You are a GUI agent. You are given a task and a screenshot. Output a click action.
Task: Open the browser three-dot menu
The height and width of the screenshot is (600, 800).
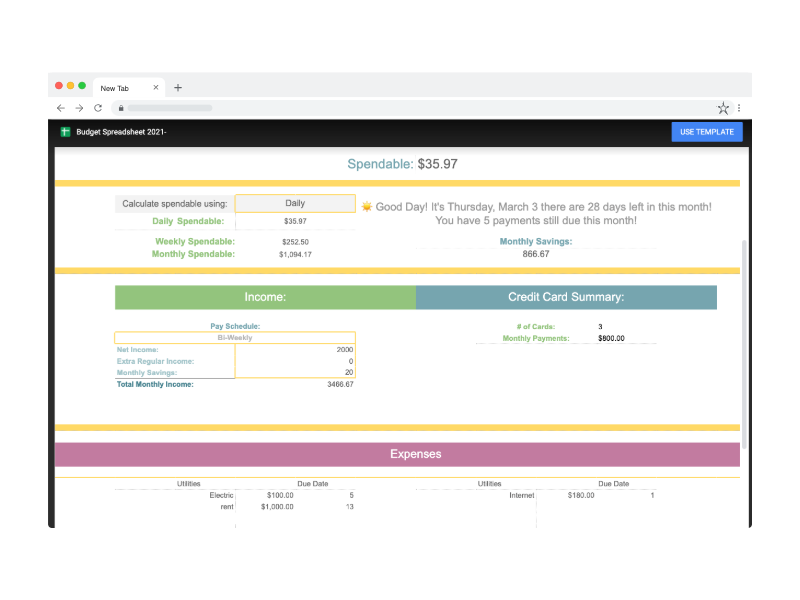click(x=739, y=108)
